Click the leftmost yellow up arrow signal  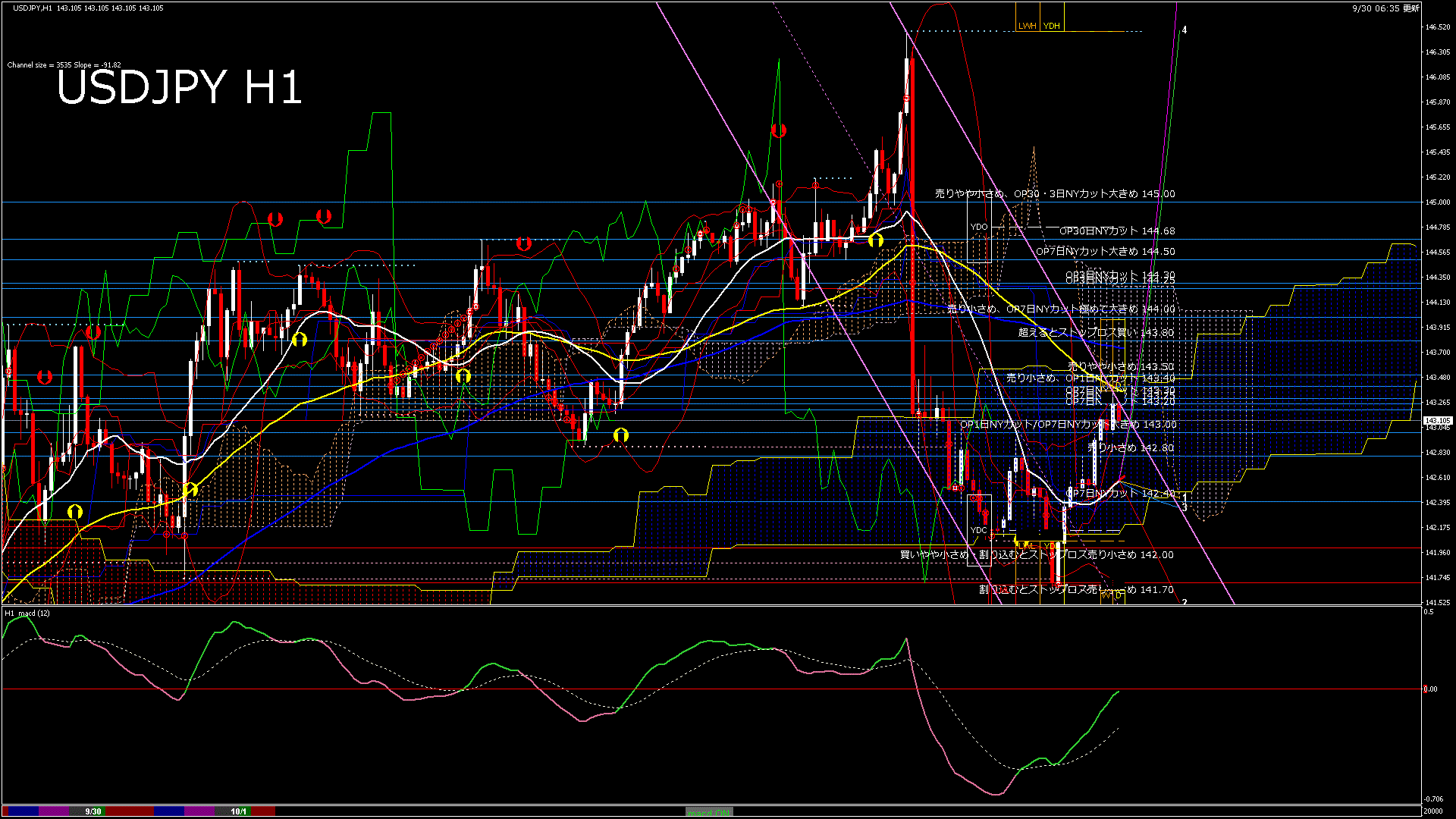74,511
